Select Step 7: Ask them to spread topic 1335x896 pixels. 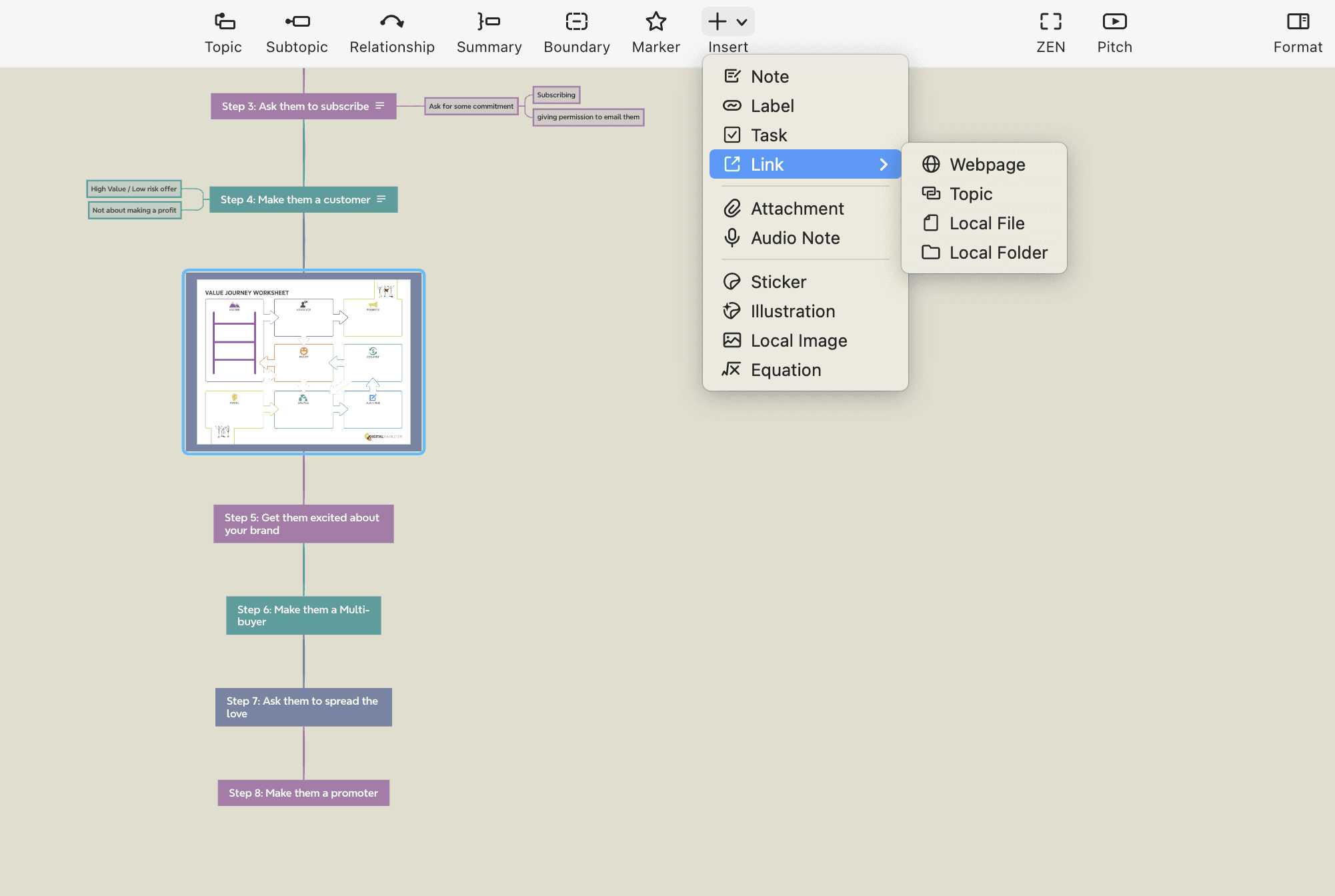pyautogui.click(x=303, y=707)
